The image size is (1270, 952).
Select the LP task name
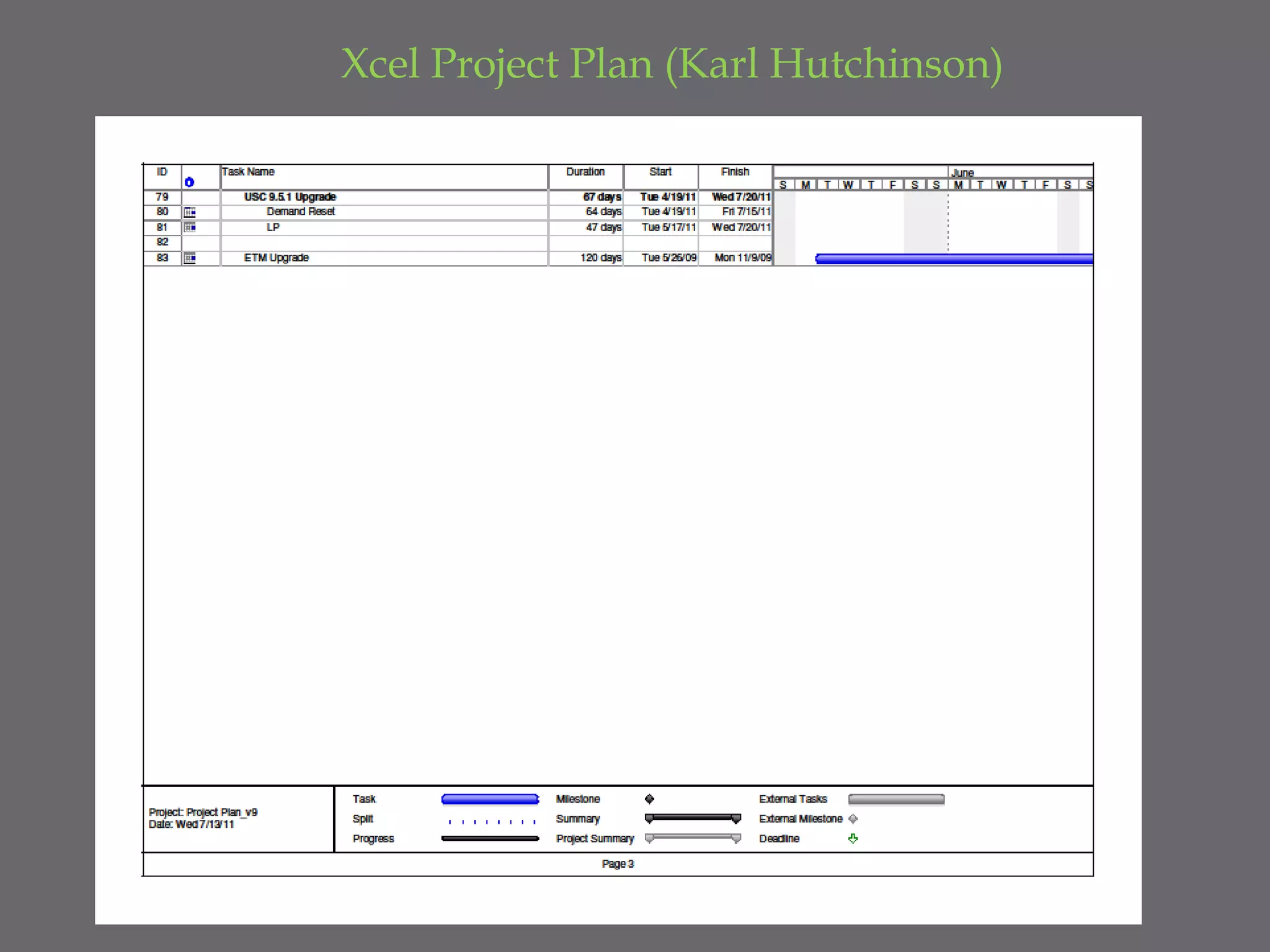point(273,227)
